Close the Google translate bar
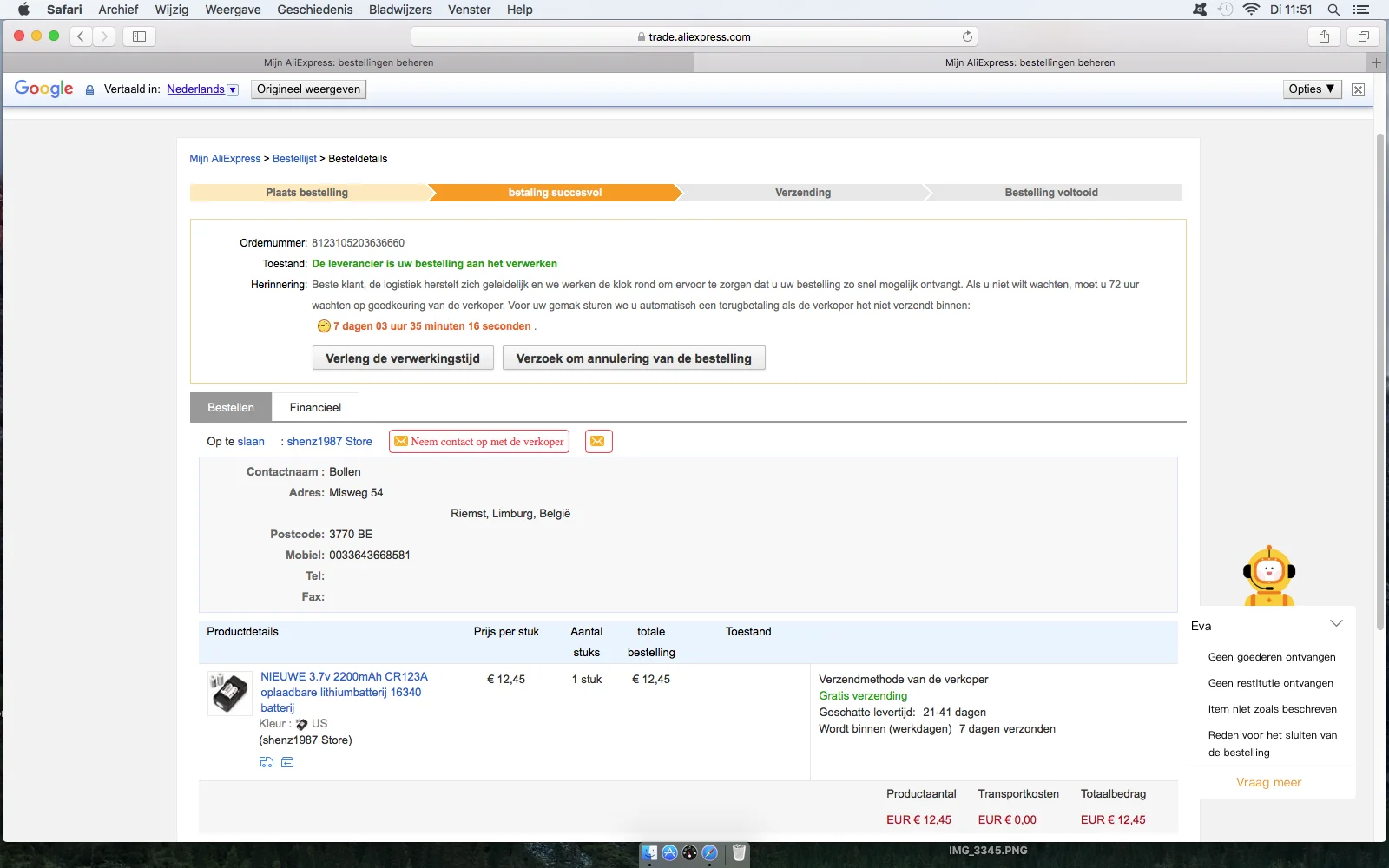 coord(1359,89)
